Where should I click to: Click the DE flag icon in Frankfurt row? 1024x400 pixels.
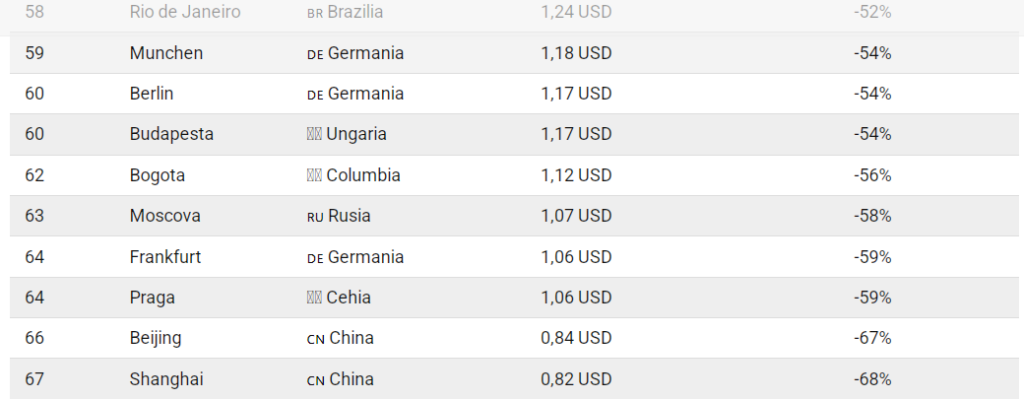[314, 257]
